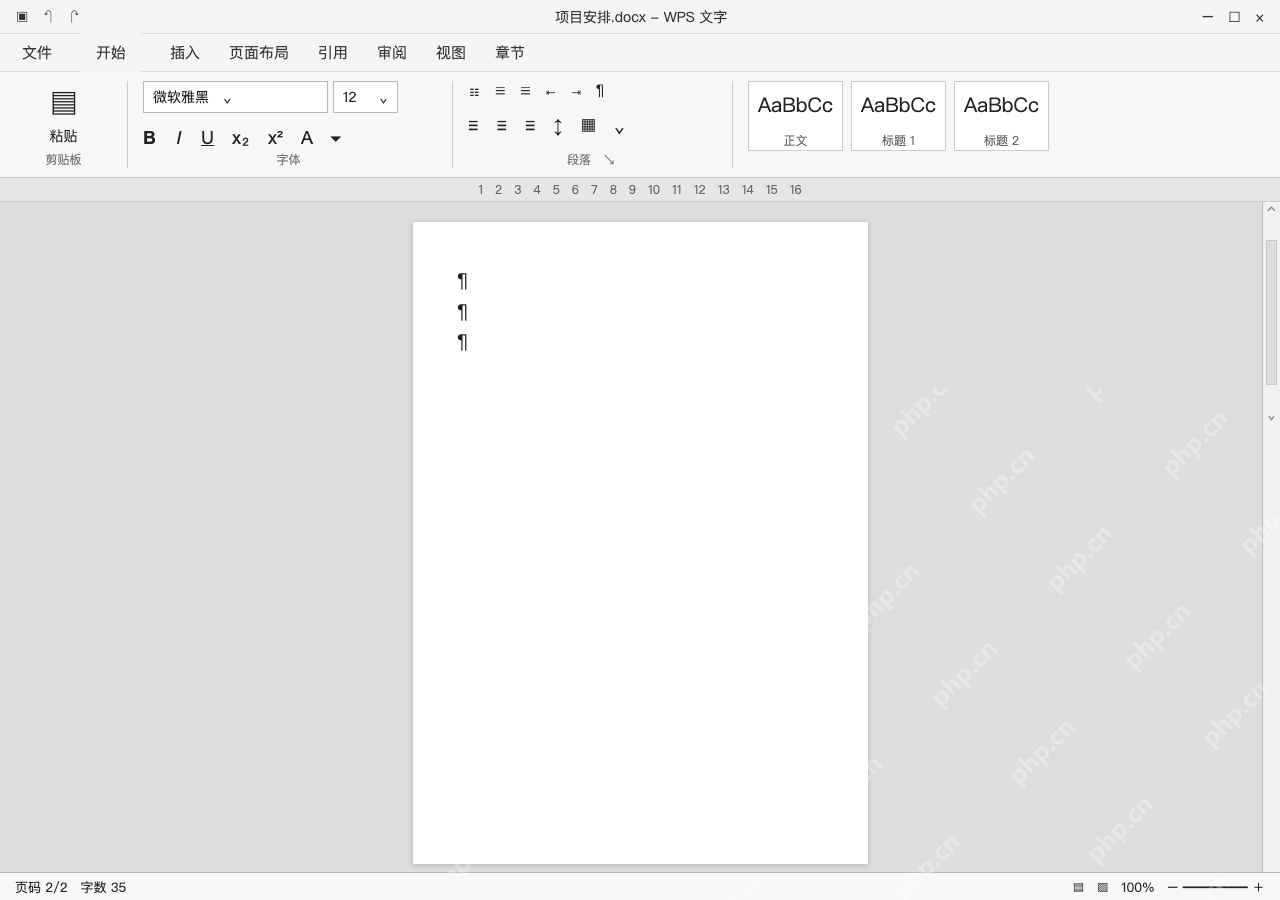
Task: Click the font color A icon
Action: click(x=307, y=138)
